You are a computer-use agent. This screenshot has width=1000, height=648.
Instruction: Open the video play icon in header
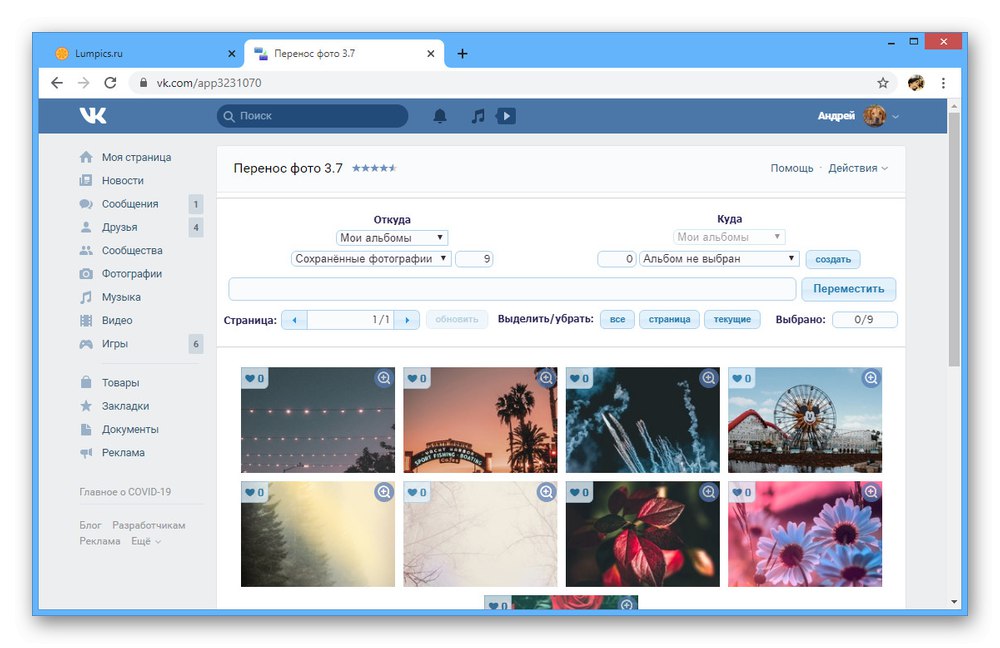click(x=506, y=115)
